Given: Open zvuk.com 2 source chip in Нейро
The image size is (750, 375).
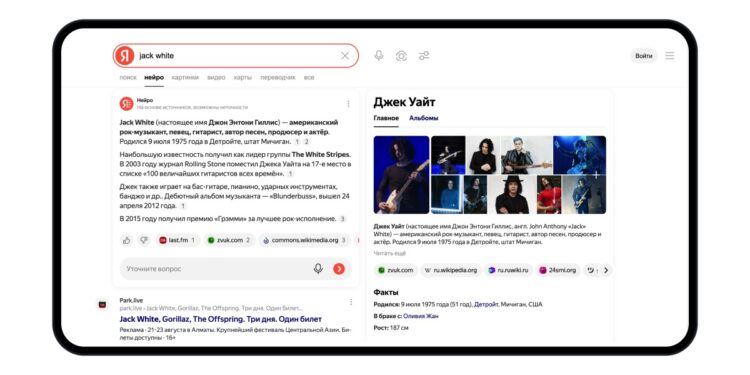Looking at the screenshot, I should click(x=230, y=240).
